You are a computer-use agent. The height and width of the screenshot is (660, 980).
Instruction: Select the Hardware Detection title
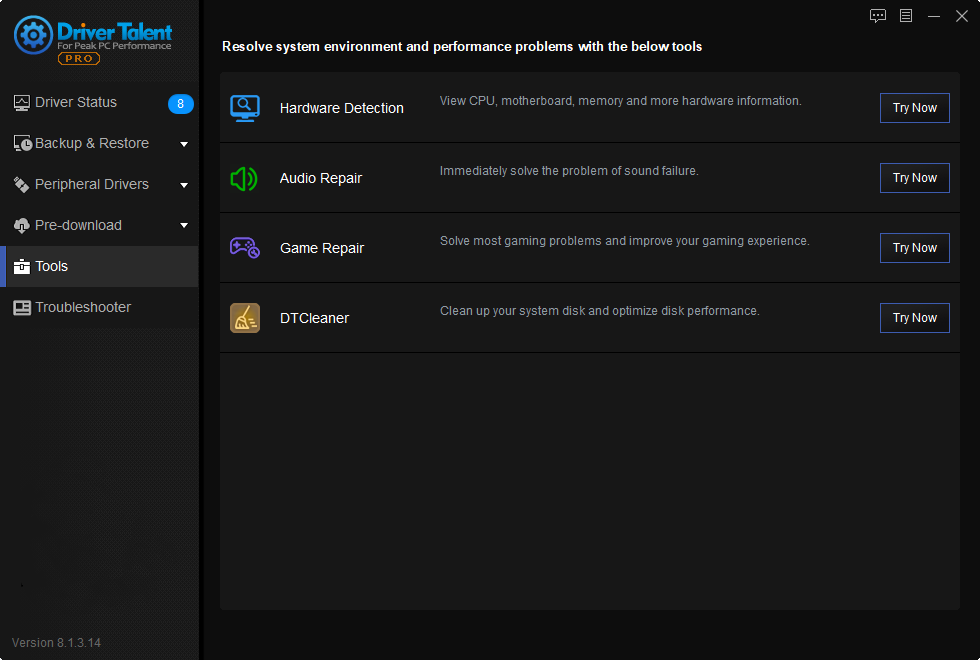[x=341, y=109]
